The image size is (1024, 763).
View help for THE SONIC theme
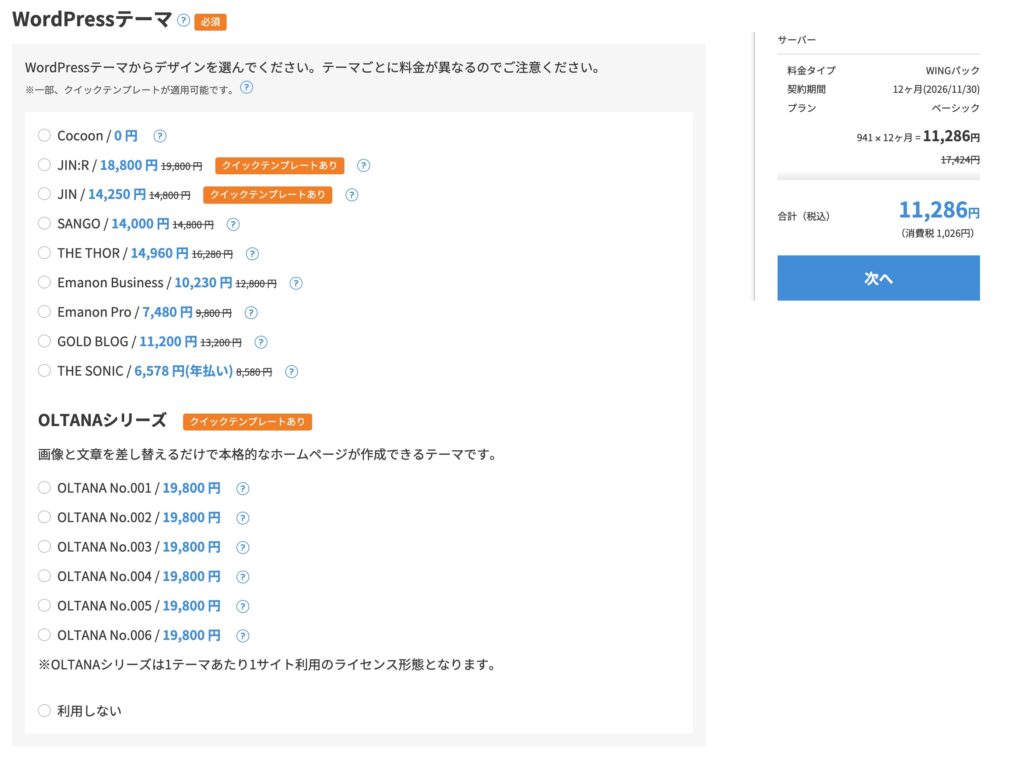(x=291, y=371)
